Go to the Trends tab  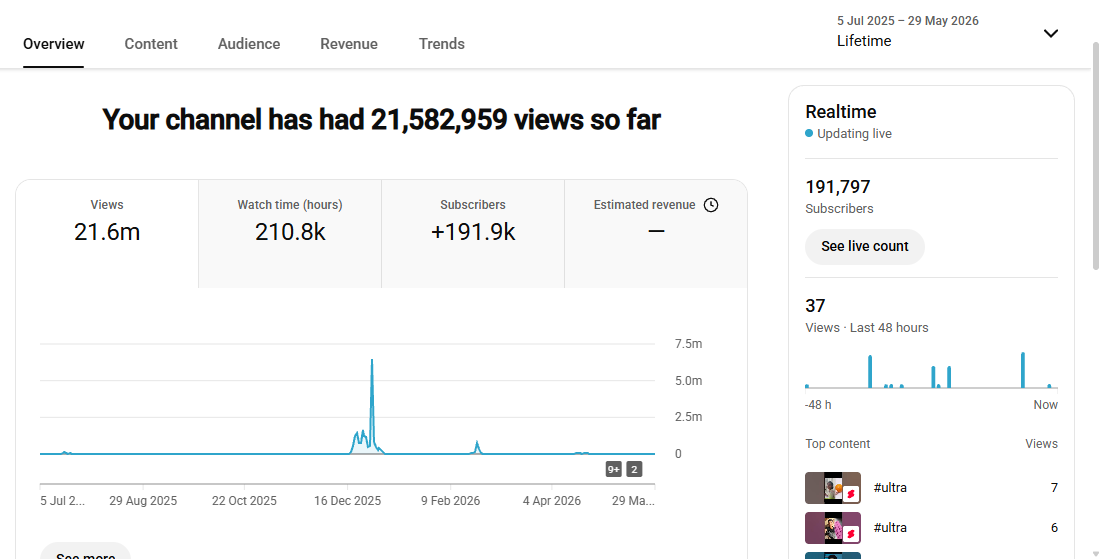[x=441, y=43]
